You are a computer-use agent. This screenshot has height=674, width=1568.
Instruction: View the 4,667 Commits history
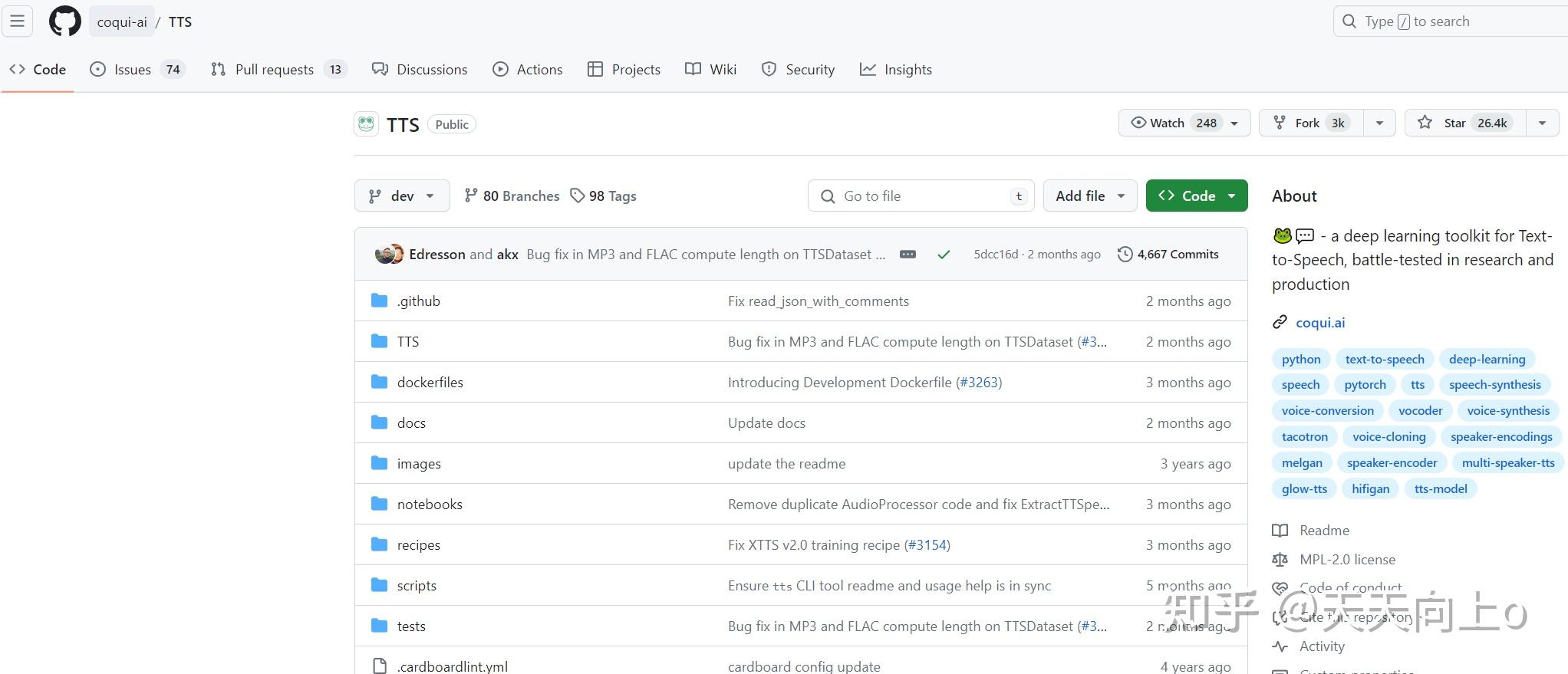click(1168, 254)
